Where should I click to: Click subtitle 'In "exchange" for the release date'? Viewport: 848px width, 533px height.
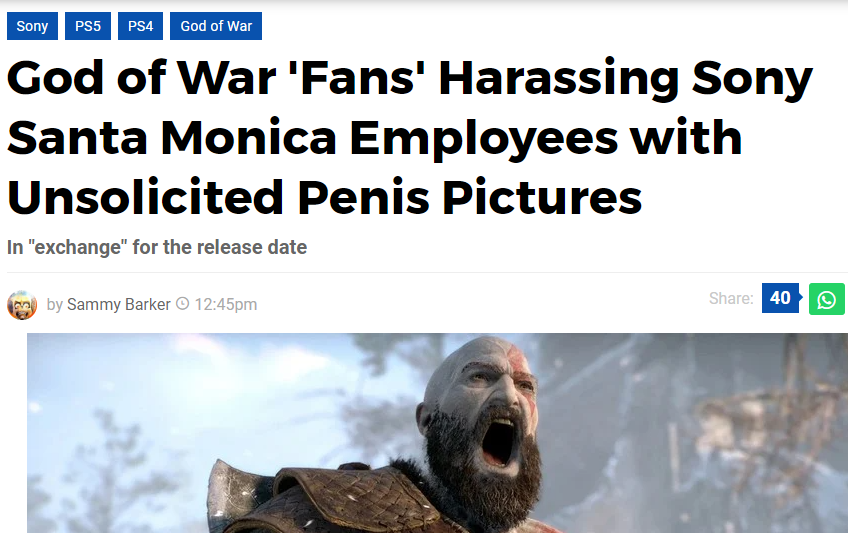[x=157, y=247]
